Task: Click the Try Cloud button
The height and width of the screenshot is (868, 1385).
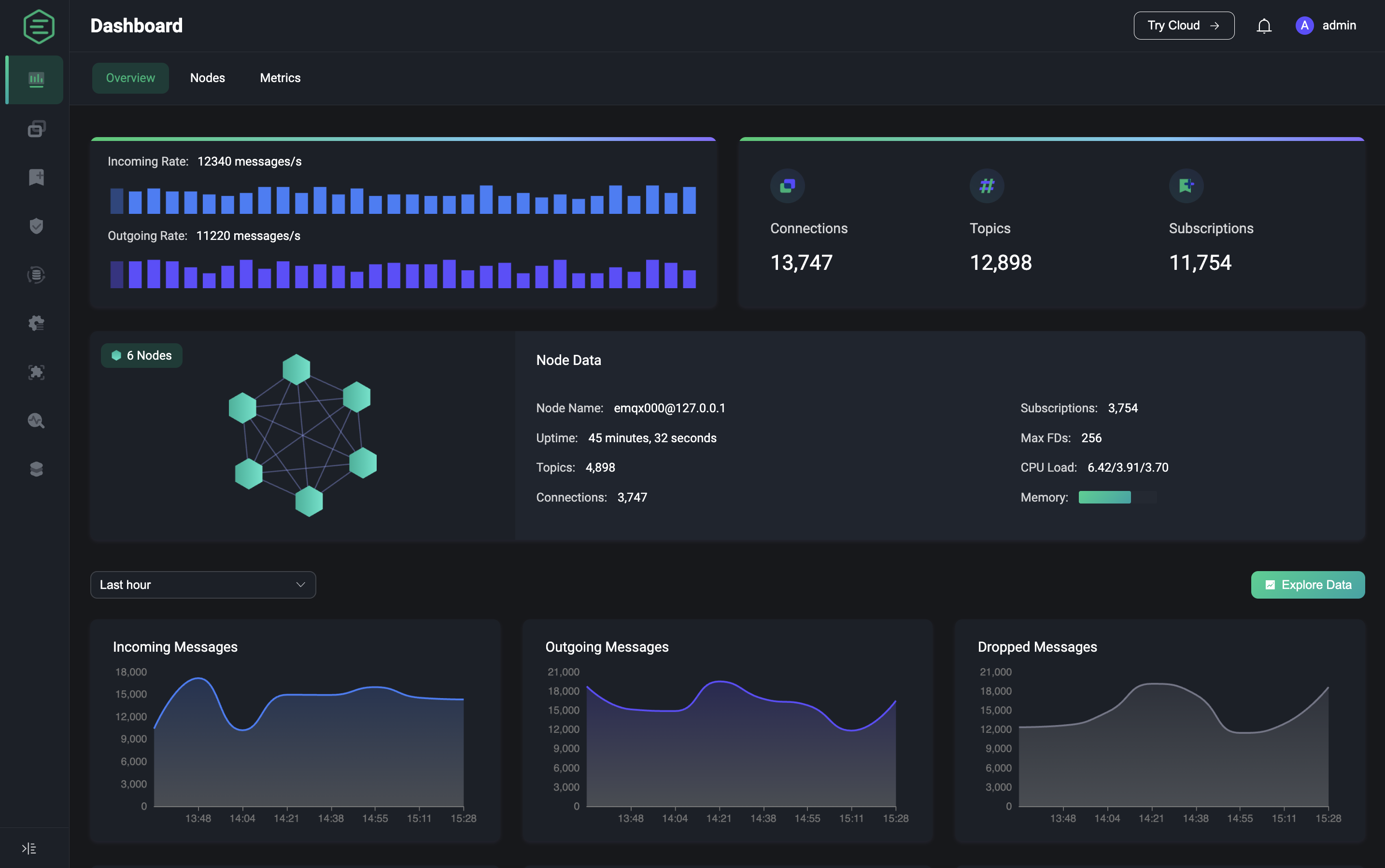Action: click(x=1184, y=26)
